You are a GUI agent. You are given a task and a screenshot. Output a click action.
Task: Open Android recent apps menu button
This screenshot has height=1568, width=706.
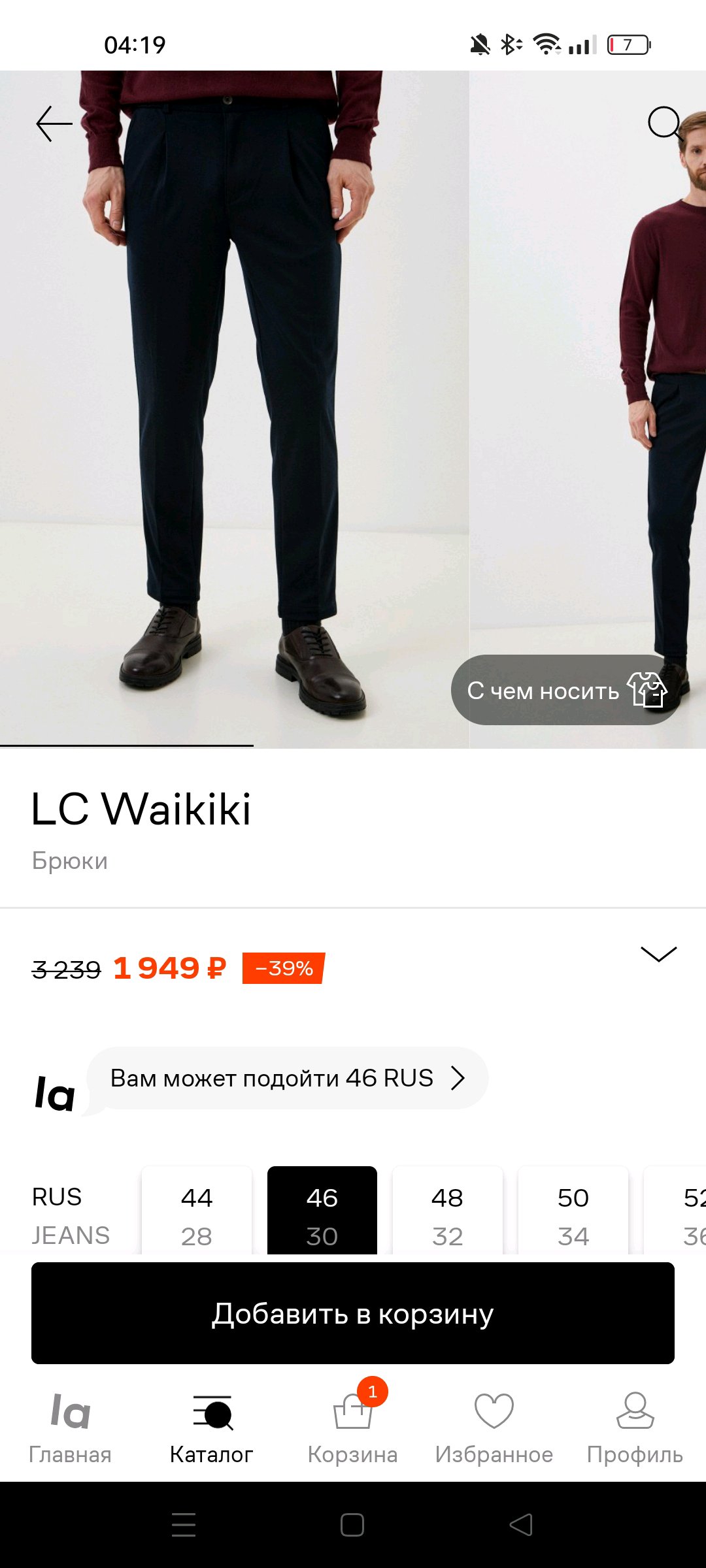tap(184, 1525)
